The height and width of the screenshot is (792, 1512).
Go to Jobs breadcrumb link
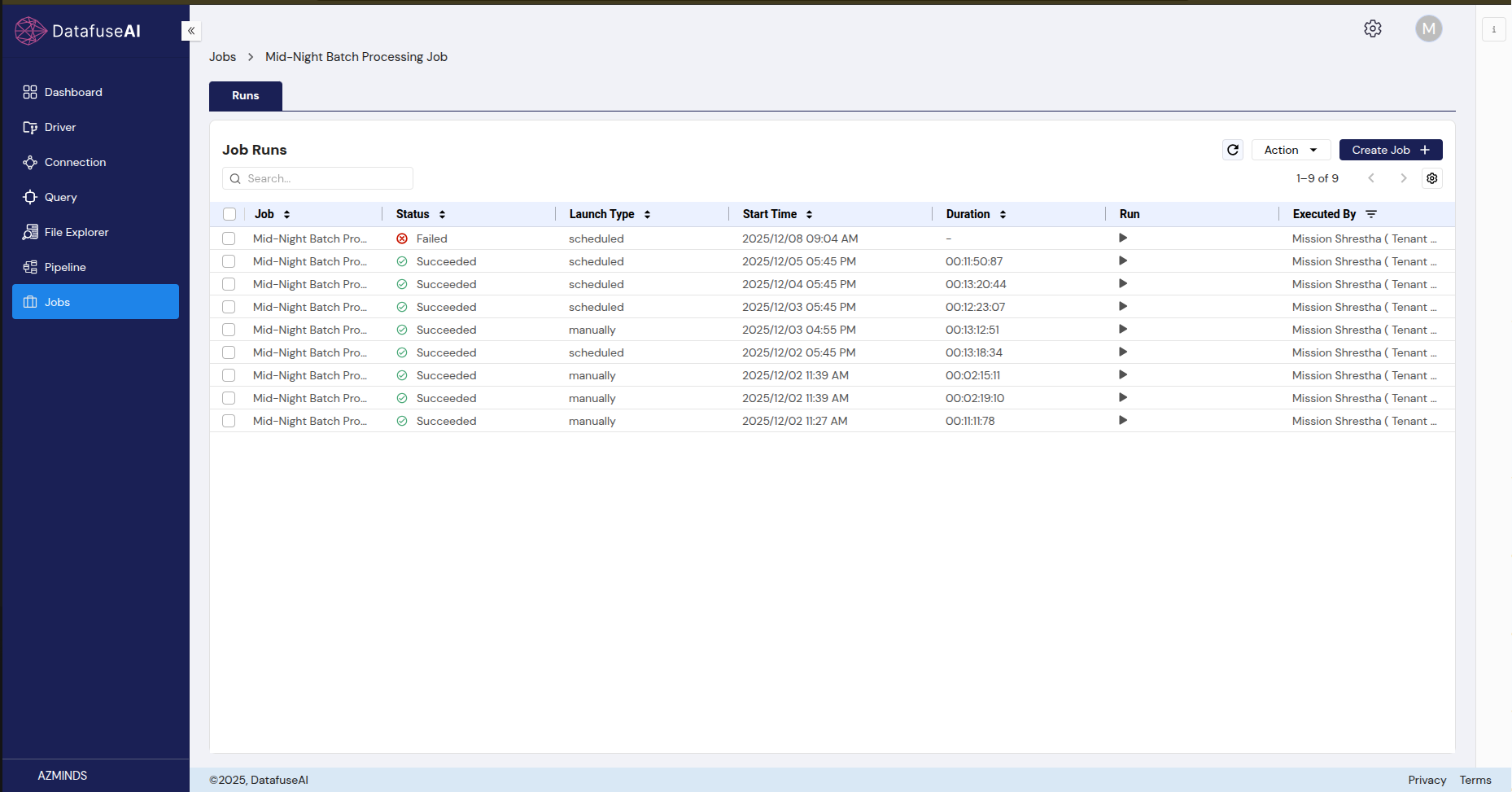coord(222,57)
